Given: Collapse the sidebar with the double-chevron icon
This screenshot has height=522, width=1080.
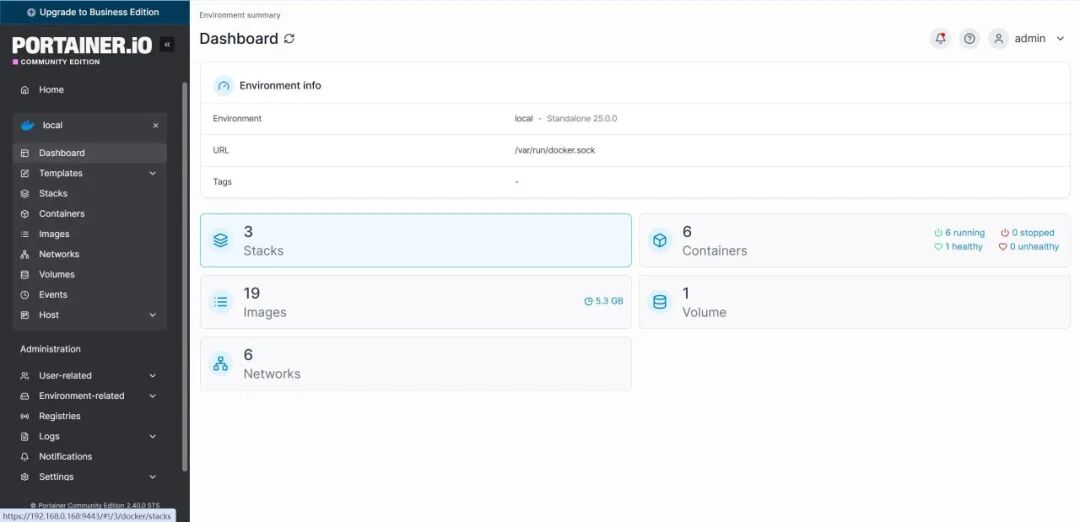Looking at the screenshot, I should (167, 45).
